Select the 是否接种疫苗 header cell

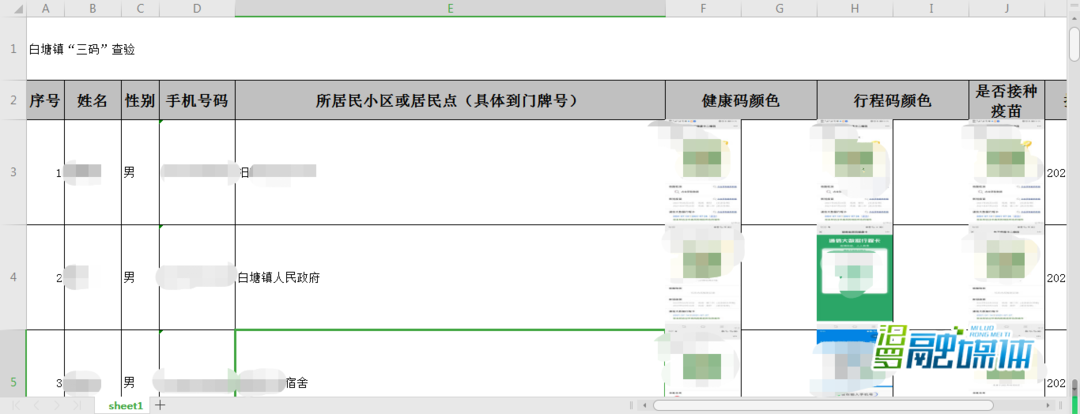(1006, 101)
